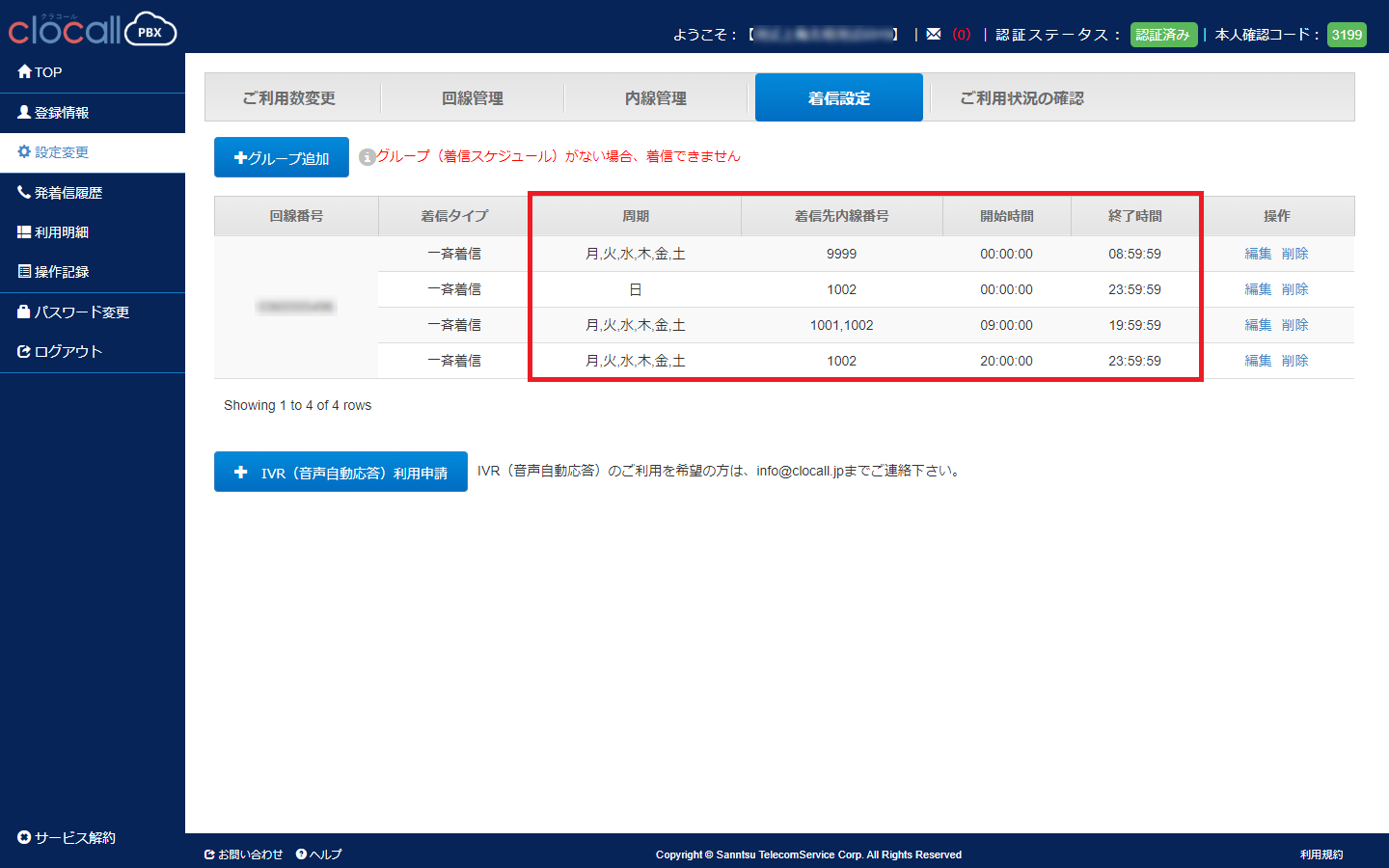
Task: Switch to the ご利用状況の確認 tab
Action: click(x=1021, y=98)
